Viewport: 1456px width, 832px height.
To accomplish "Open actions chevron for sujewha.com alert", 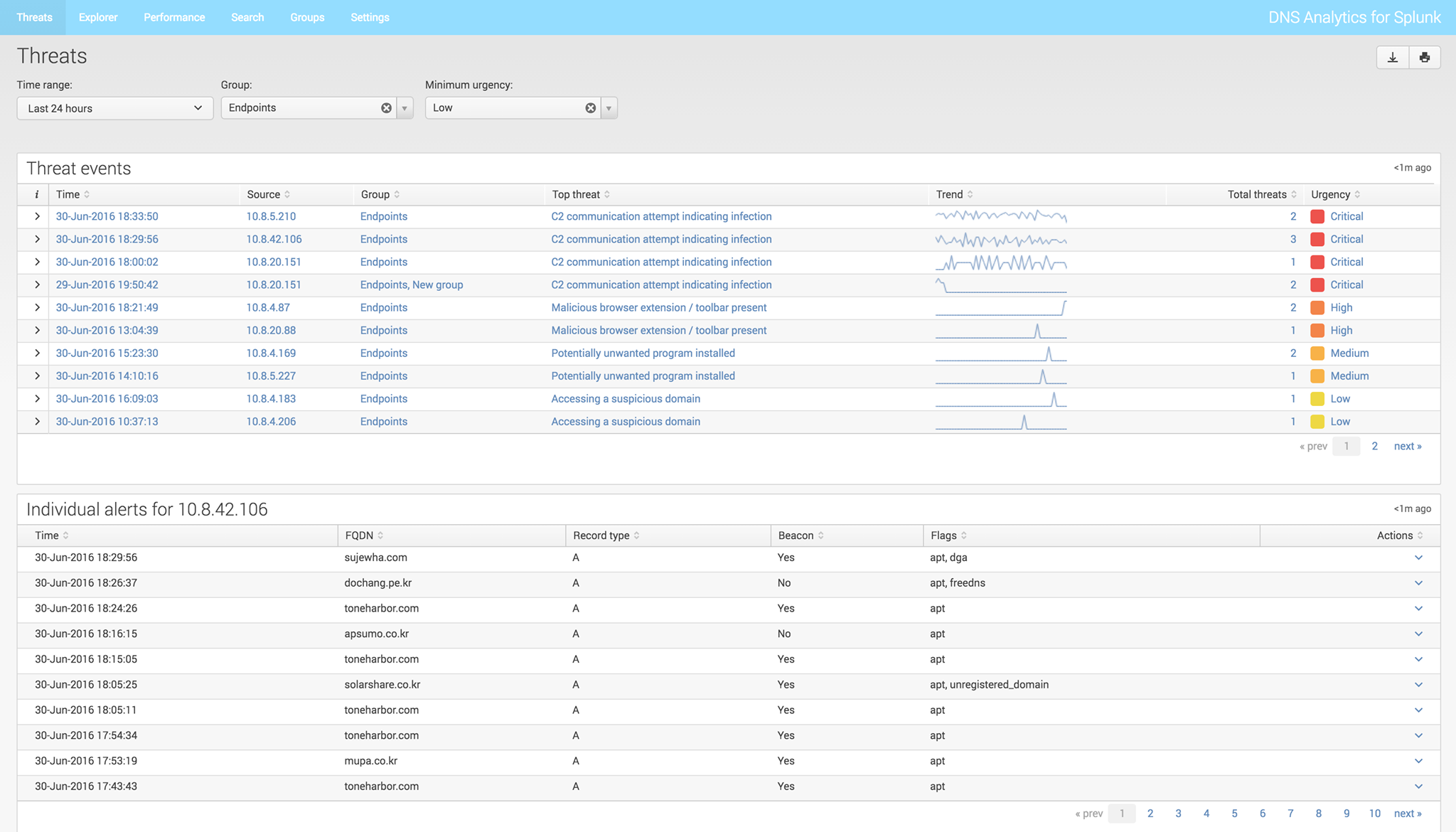I will pos(1418,558).
